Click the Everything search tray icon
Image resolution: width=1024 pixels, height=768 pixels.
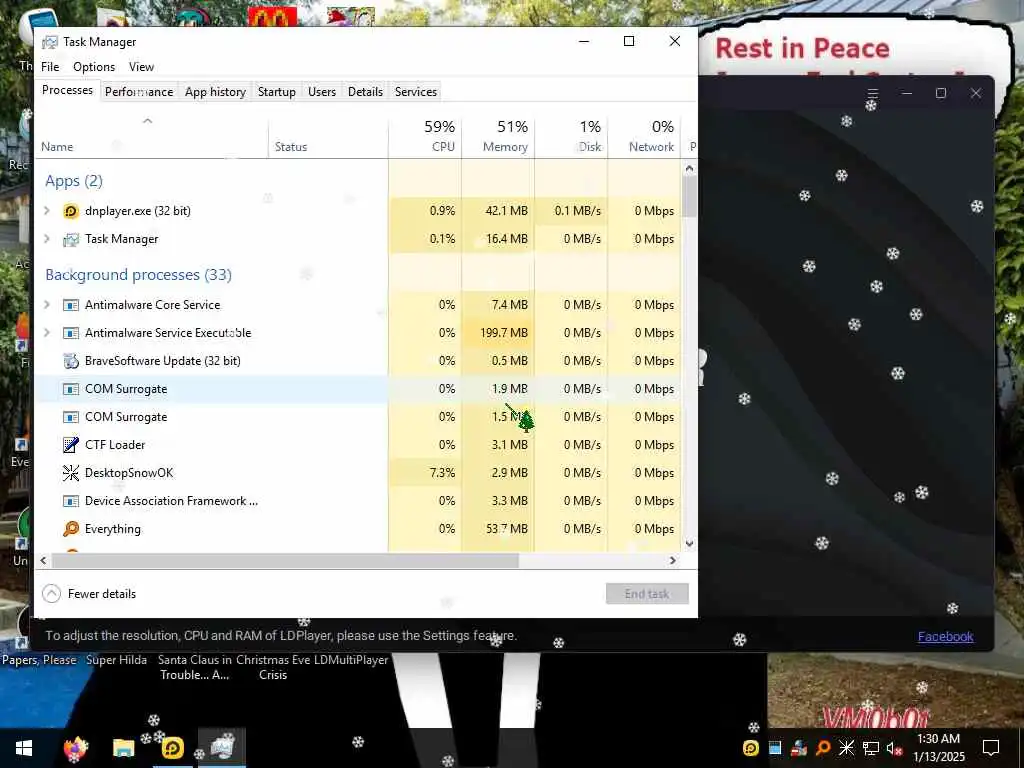tap(823, 748)
